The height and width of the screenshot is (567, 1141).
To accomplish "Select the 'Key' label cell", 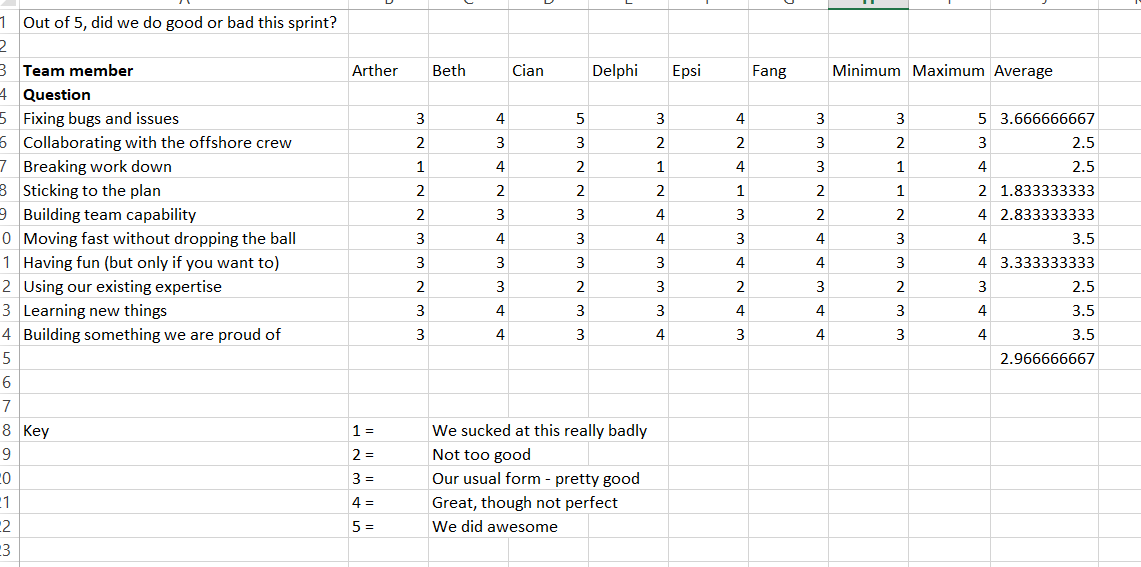I will pos(36,431).
